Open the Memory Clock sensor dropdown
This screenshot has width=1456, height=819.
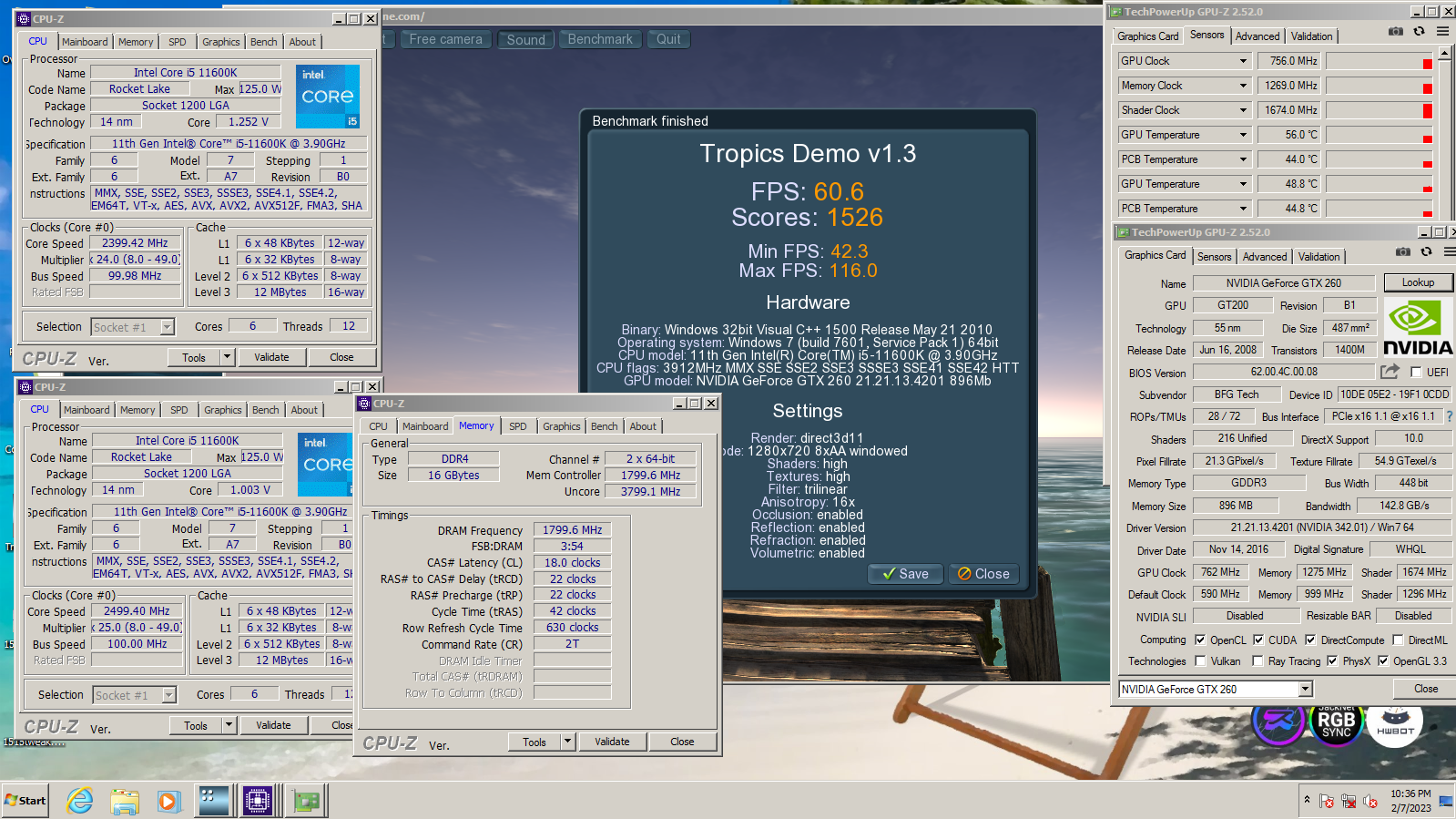point(1243,86)
